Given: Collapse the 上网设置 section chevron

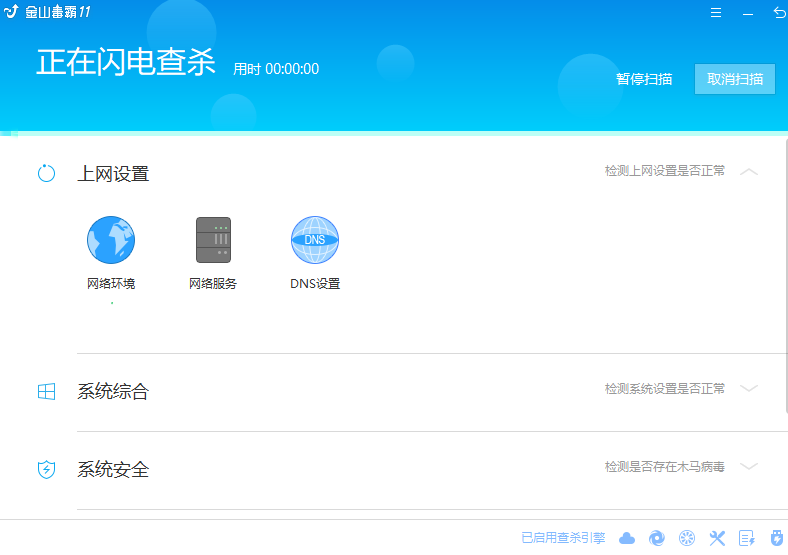Looking at the screenshot, I should click(x=749, y=172).
